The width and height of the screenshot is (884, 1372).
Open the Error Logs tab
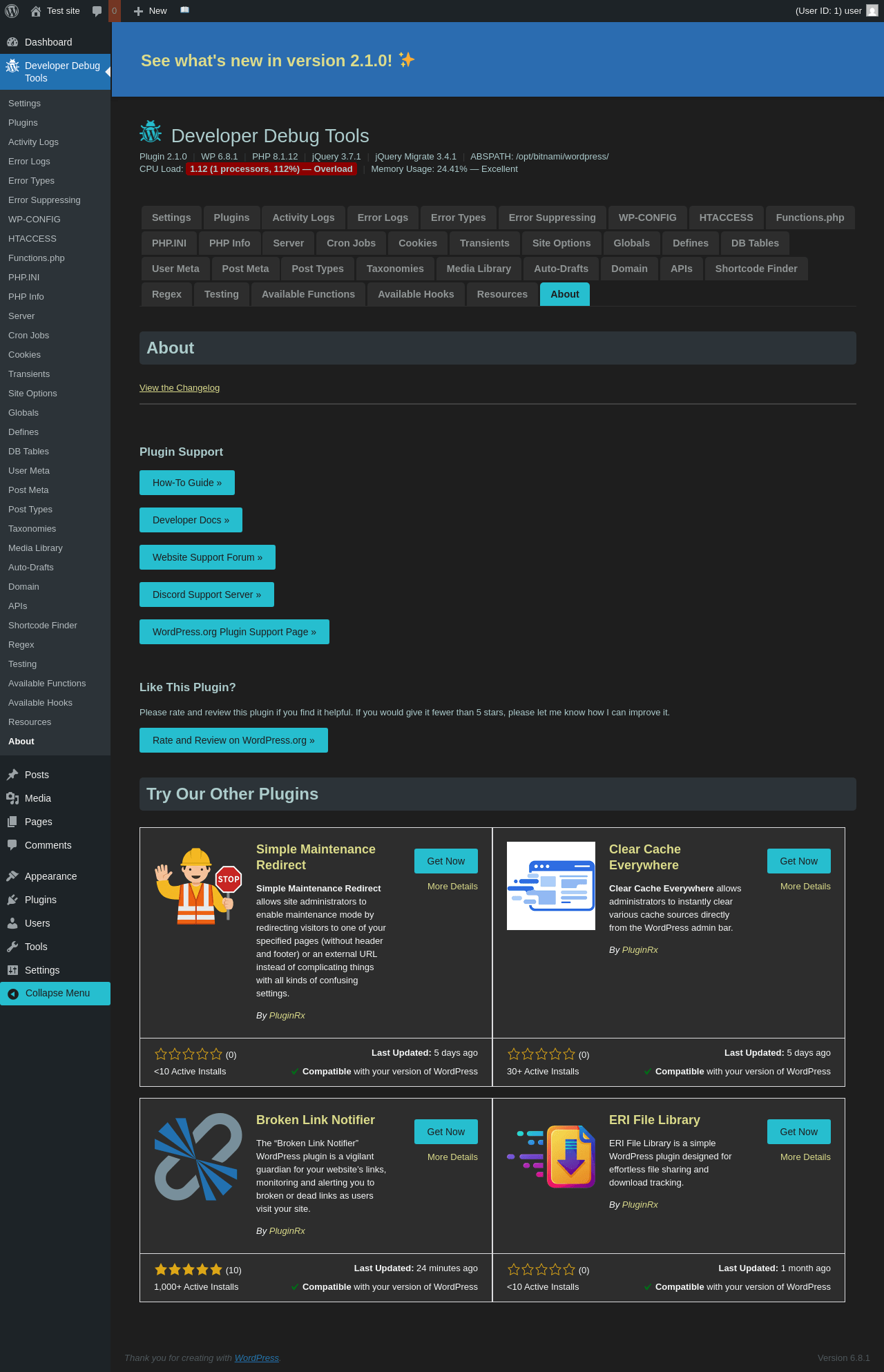(x=383, y=218)
